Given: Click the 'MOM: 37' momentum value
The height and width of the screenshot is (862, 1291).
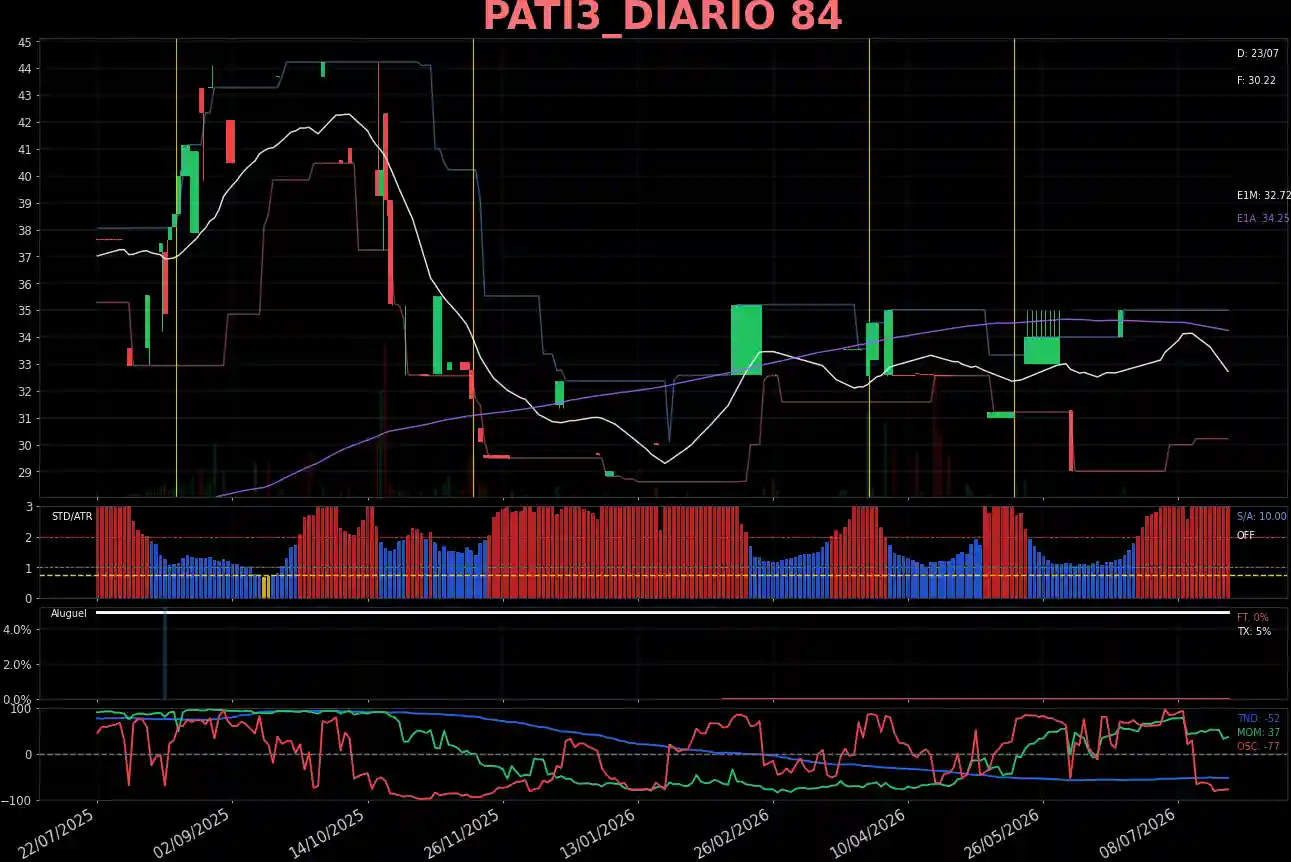Looking at the screenshot, I should coord(1258,732).
